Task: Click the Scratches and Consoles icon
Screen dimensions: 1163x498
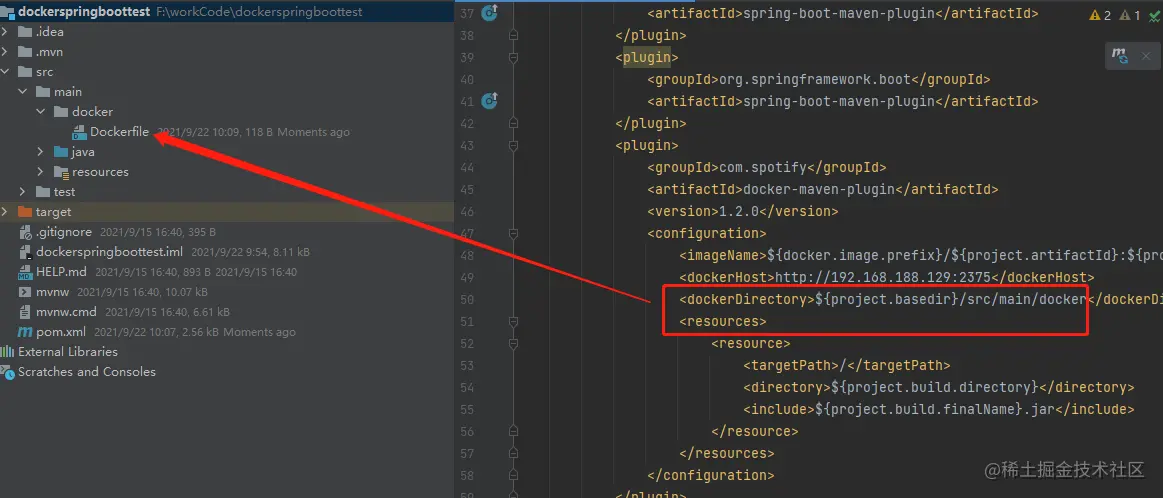Action: pos(7,373)
